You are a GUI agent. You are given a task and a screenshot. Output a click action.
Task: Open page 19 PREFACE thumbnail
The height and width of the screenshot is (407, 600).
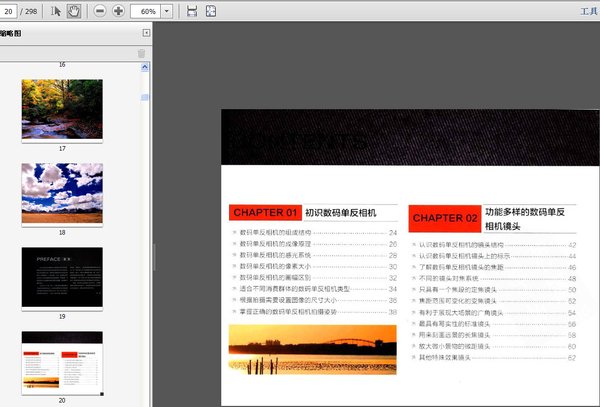point(62,277)
